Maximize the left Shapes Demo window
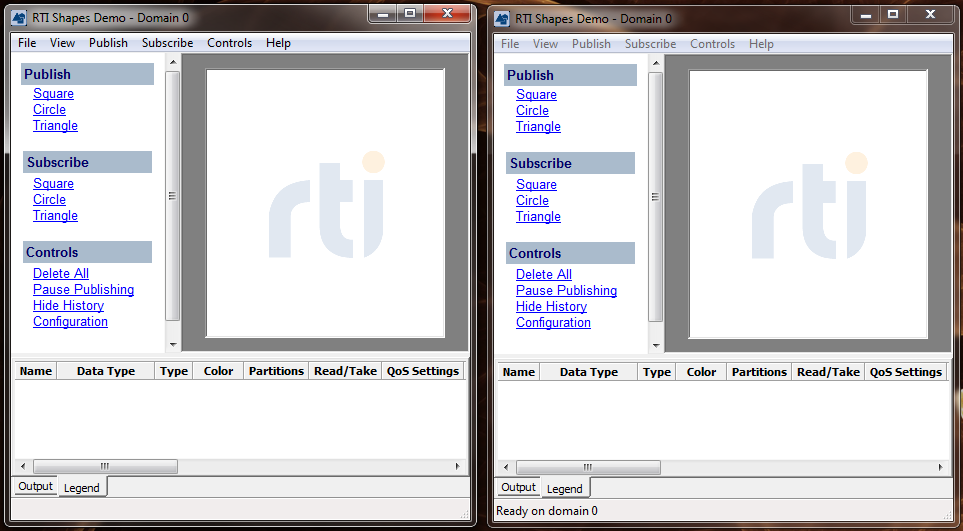The height and width of the screenshot is (531, 963). point(410,14)
